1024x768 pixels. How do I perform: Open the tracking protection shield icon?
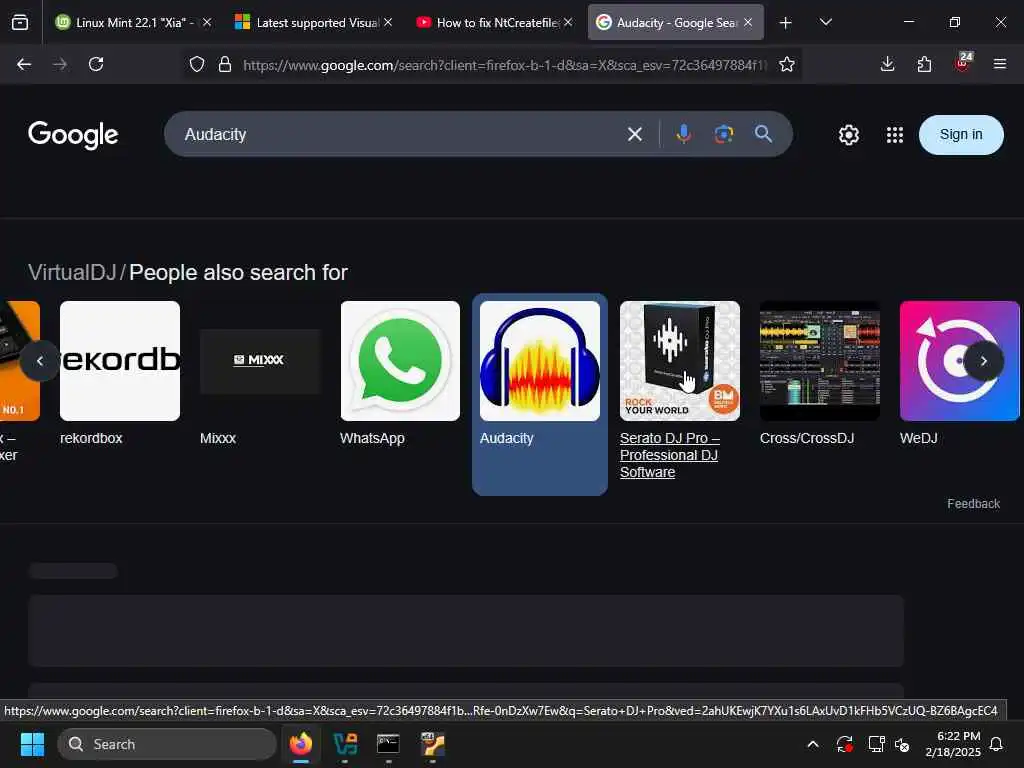[197, 64]
